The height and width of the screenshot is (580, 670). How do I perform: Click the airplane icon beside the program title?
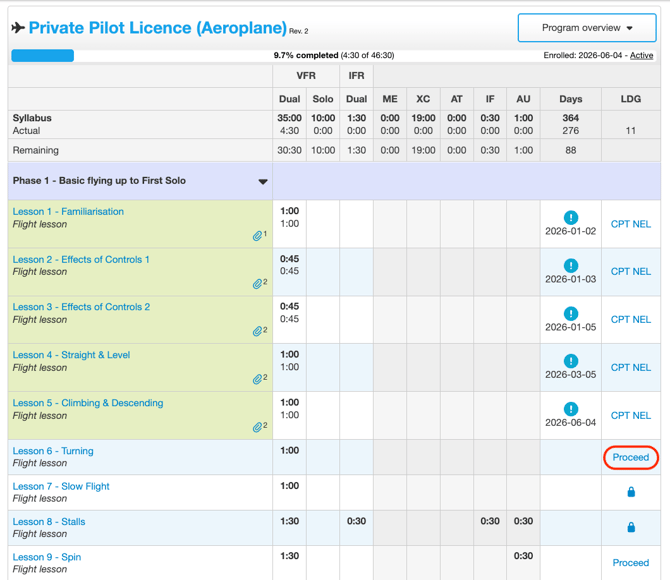click(x=18, y=28)
